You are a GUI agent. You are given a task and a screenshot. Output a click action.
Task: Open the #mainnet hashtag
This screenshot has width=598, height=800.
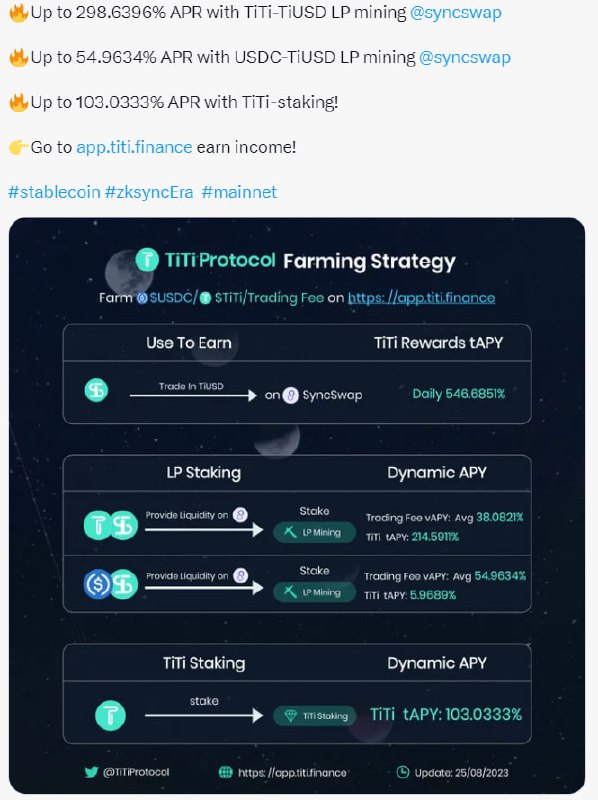(239, 192)
